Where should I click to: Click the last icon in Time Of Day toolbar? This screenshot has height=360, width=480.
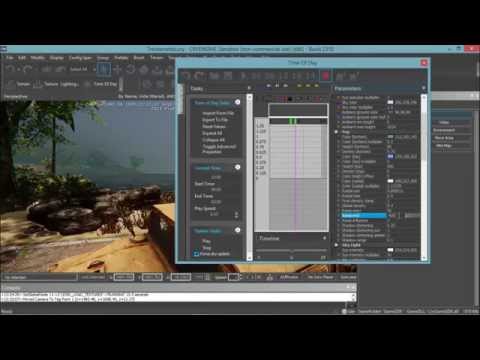[354, 76]
